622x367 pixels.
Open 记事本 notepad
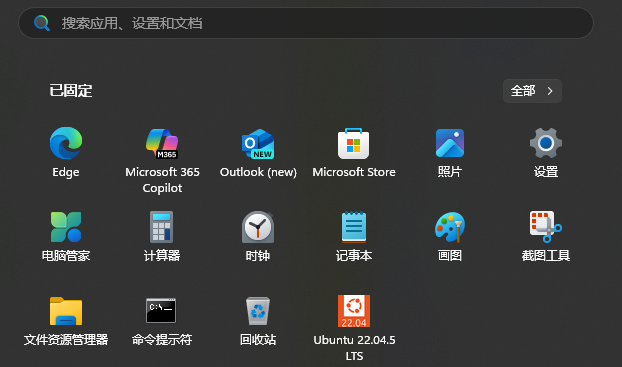pos(354,227)
